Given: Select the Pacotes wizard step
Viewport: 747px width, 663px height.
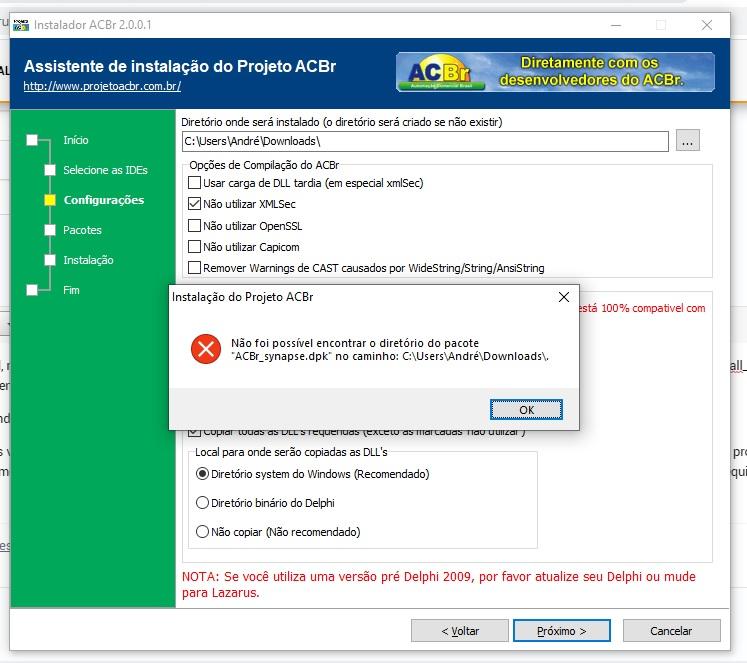Looking at the screenshot, I should click(82, 230).
